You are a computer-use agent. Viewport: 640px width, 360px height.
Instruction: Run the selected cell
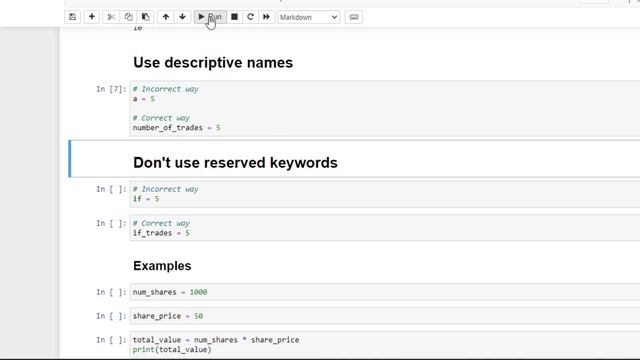click(x=210, y=17)
